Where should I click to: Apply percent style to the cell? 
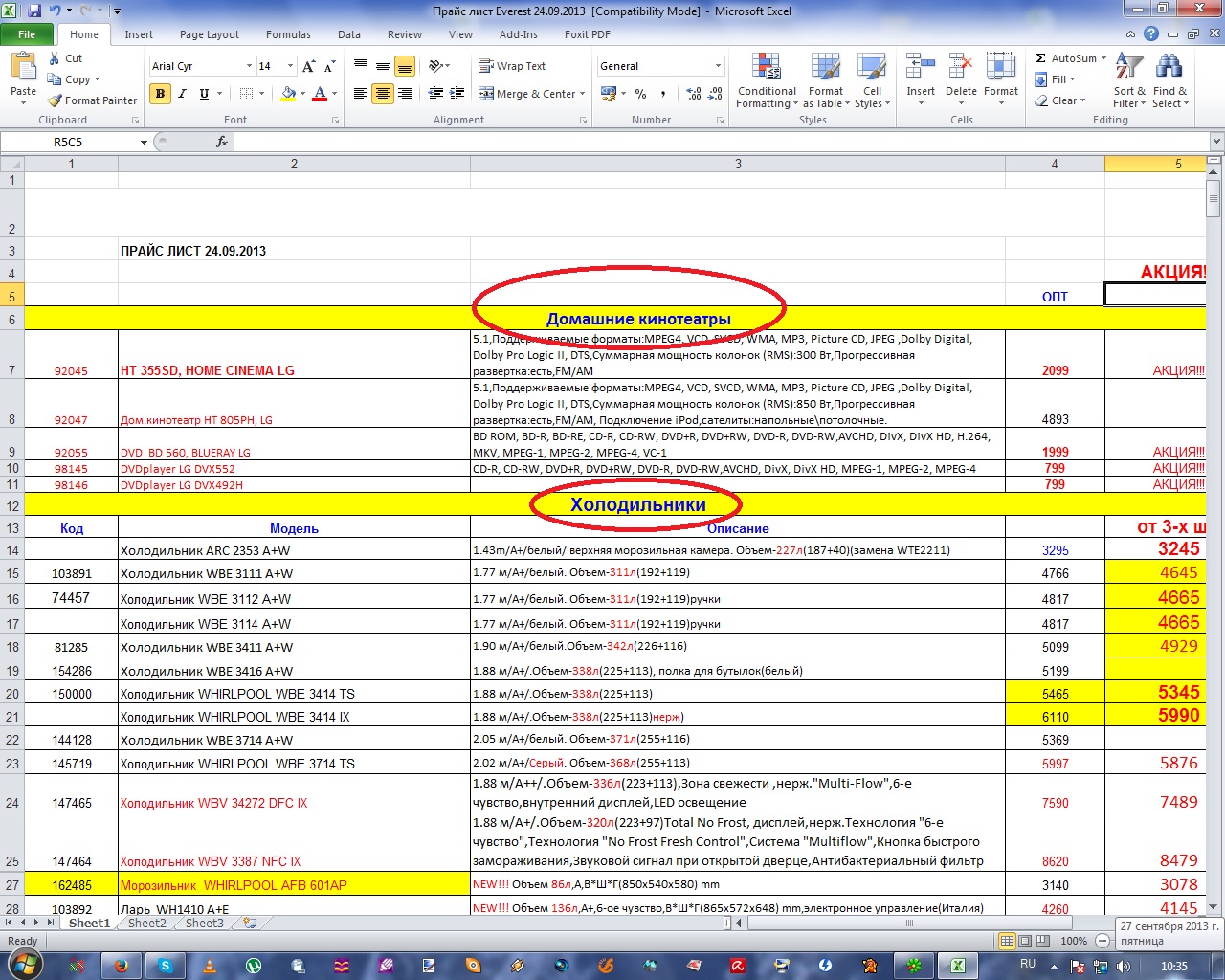click(640, 94)
